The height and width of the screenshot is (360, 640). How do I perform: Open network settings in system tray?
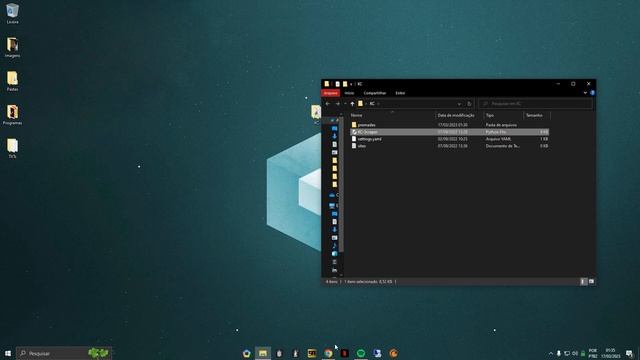click(x=567, y=353)
